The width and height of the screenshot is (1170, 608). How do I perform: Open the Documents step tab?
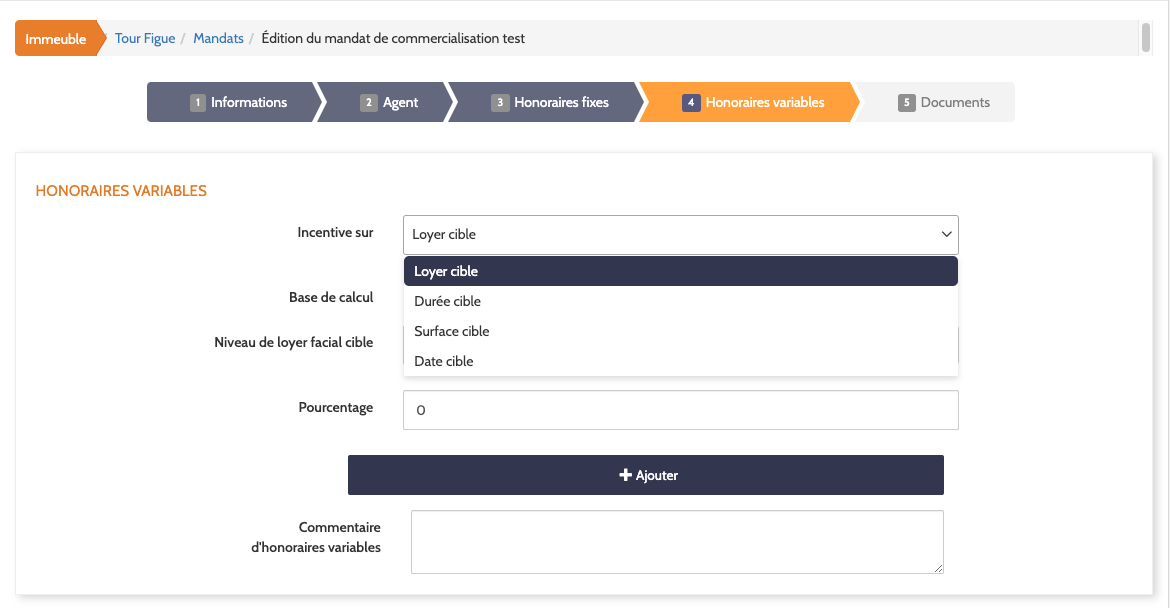(x=955, y=103)
